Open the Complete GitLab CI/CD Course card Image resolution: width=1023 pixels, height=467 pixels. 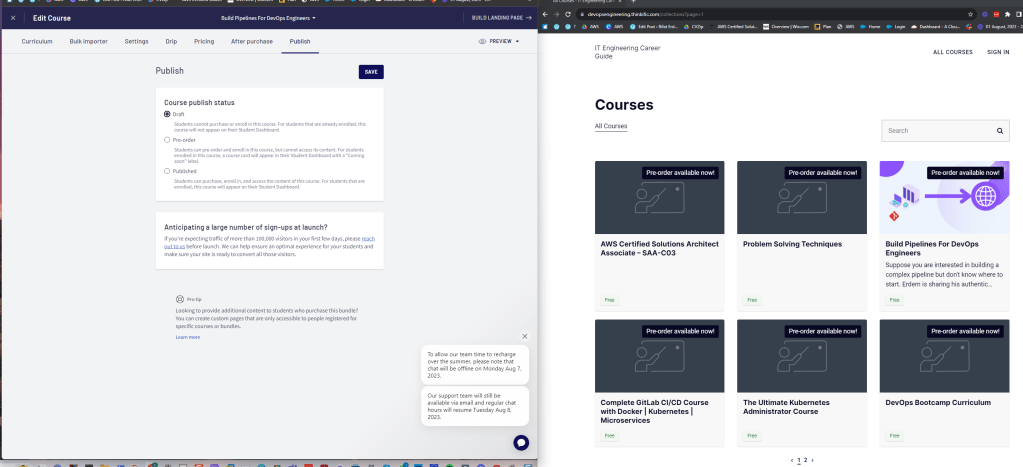(x=660, y=383)
